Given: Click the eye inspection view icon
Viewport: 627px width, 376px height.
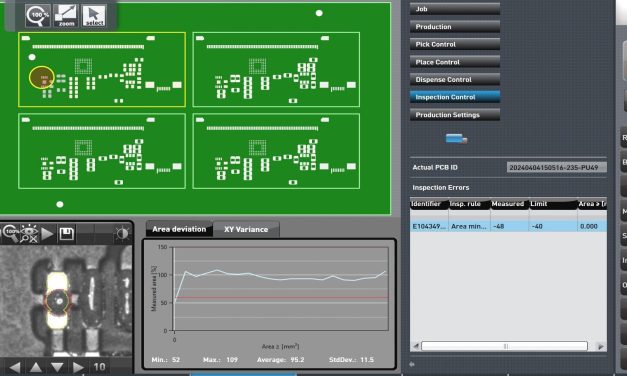Looking at the screenshot, I should click(x=29, y=234).
